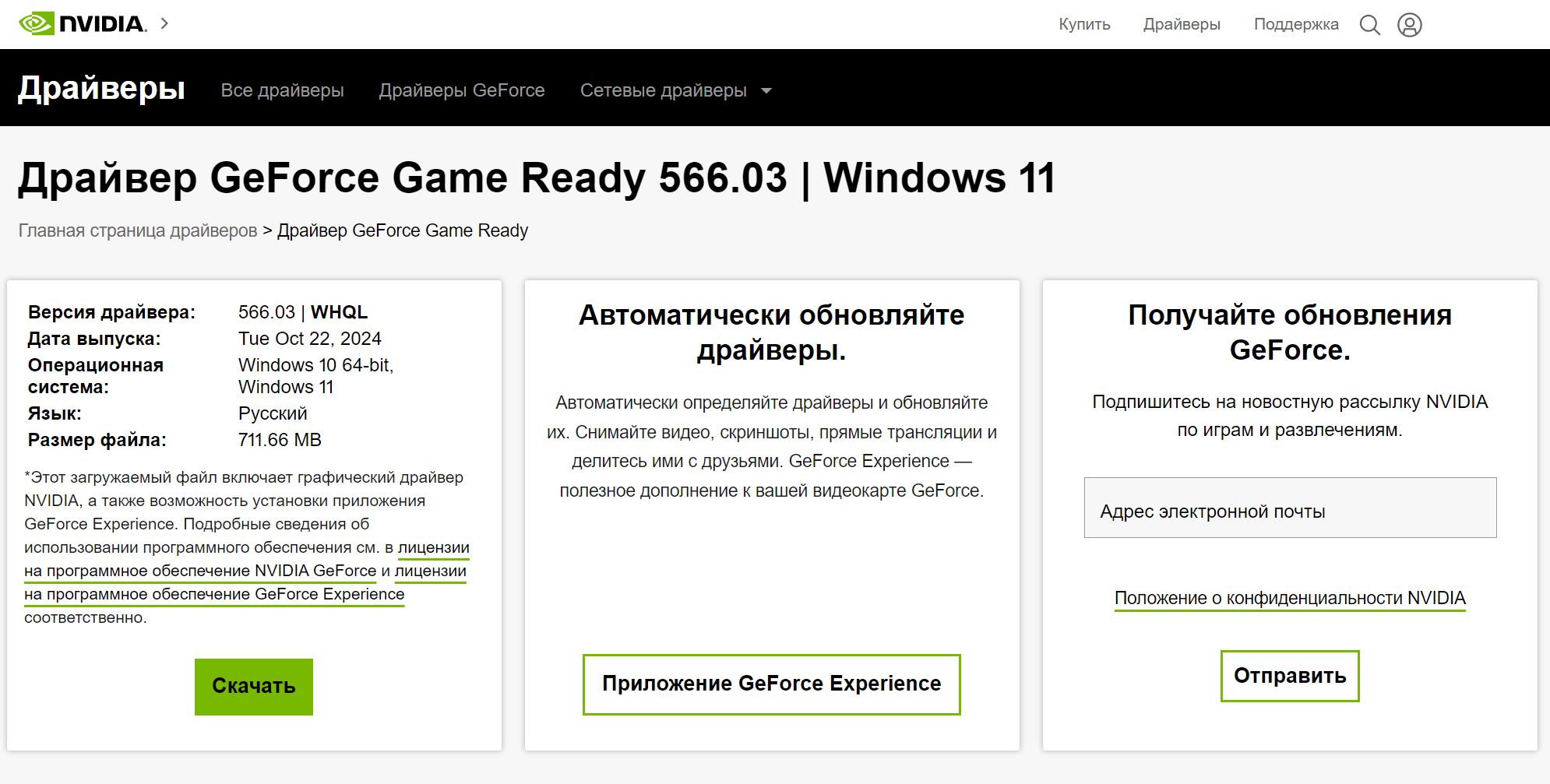The height and width of the screenshot is (784, 1550).
Task: Click the Драйвер GeForce Game Ready breadcrumb text
Action: coord(403,230)
